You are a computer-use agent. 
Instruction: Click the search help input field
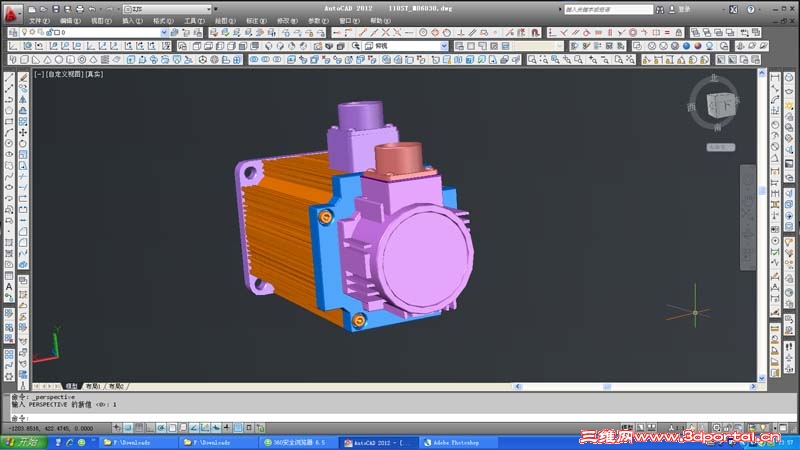[x=608, y=9]
